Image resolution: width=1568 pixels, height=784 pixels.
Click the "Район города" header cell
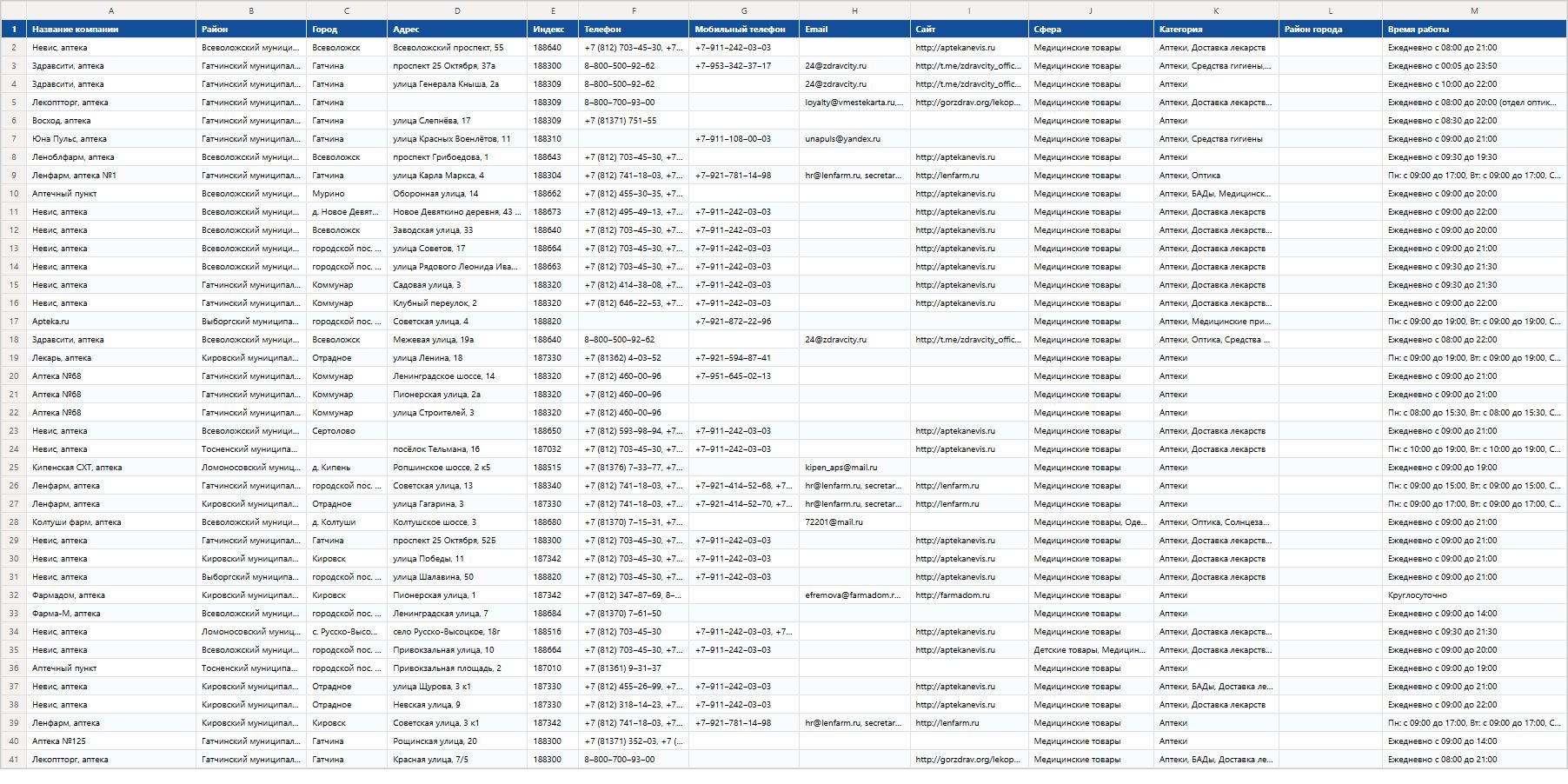1331,30
